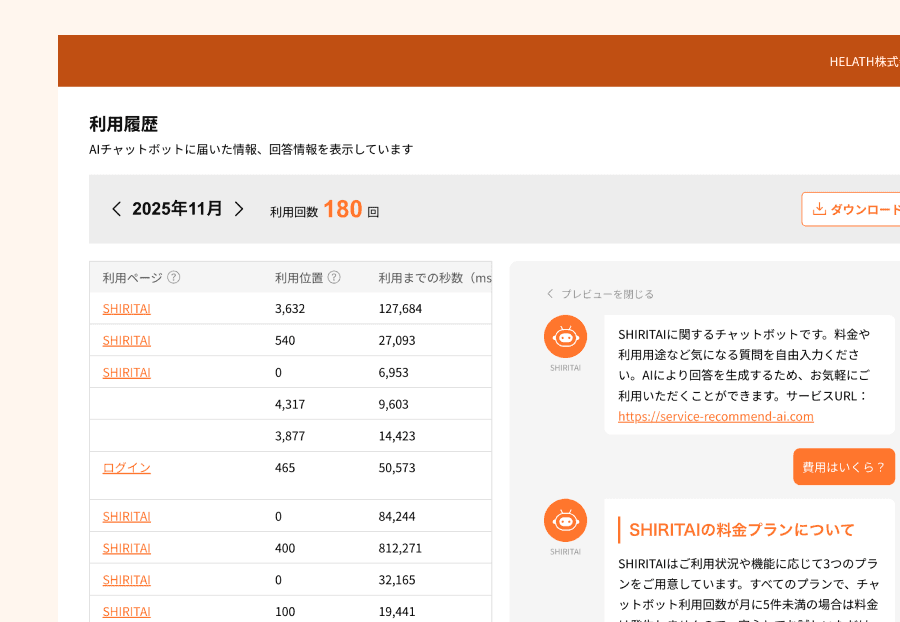
Task: Open the ログイン page link
Action: (127, 468)
